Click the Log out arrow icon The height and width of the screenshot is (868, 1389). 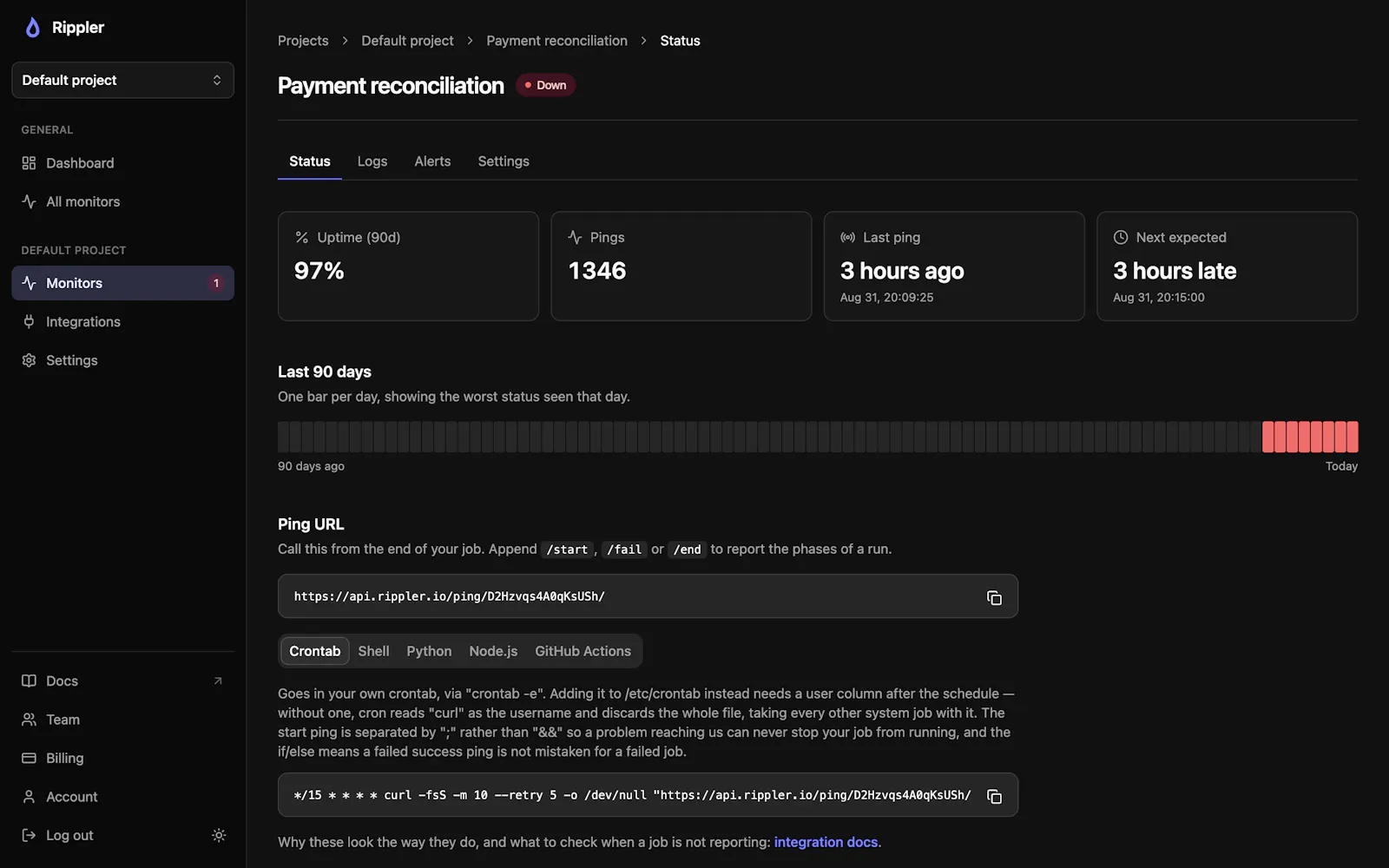click(29, 835)
